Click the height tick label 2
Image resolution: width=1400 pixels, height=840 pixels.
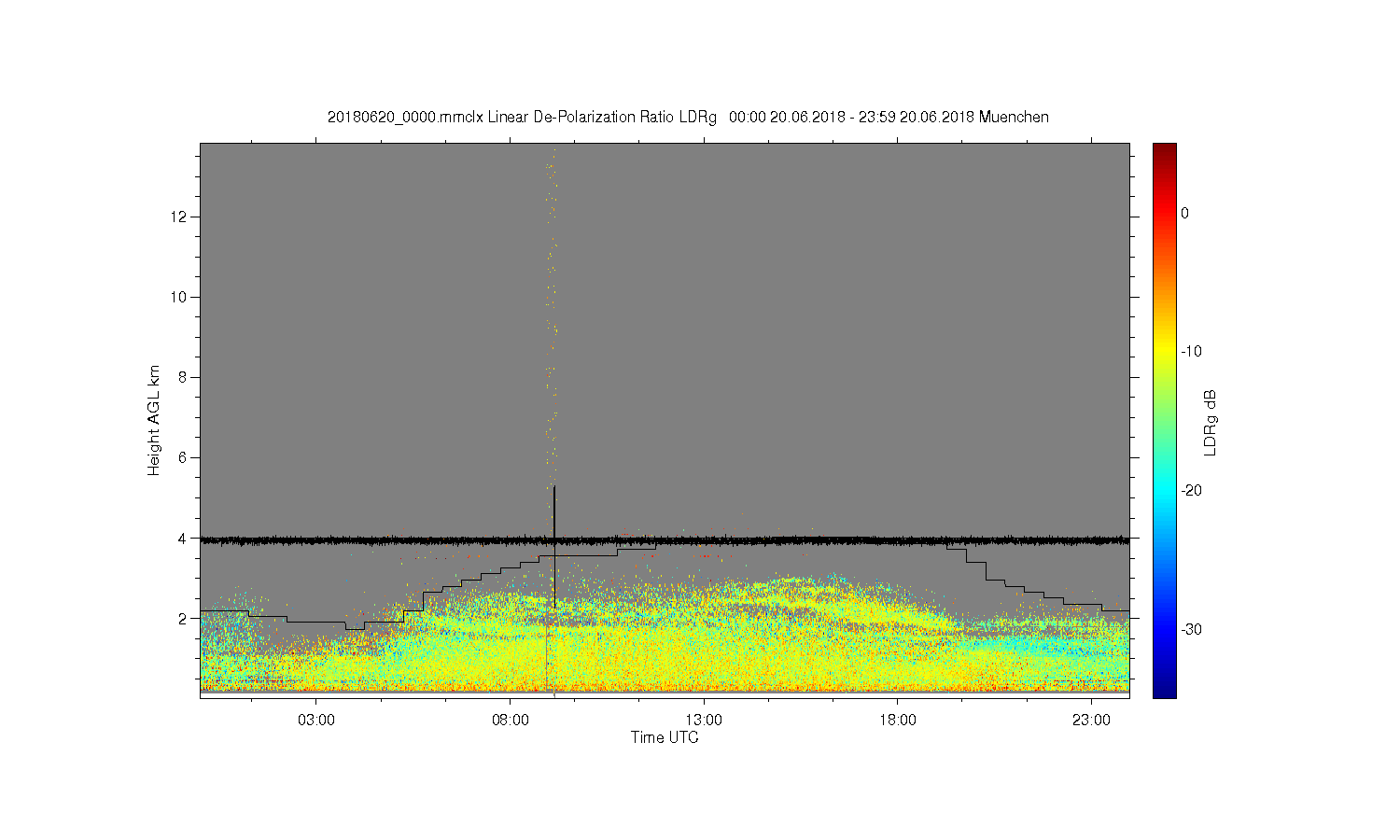[x=183, y=618]
